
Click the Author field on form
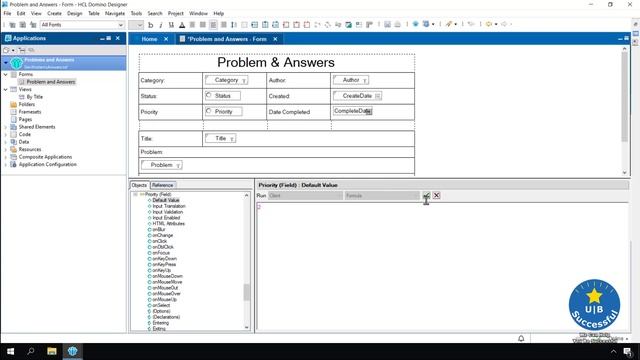351,80
